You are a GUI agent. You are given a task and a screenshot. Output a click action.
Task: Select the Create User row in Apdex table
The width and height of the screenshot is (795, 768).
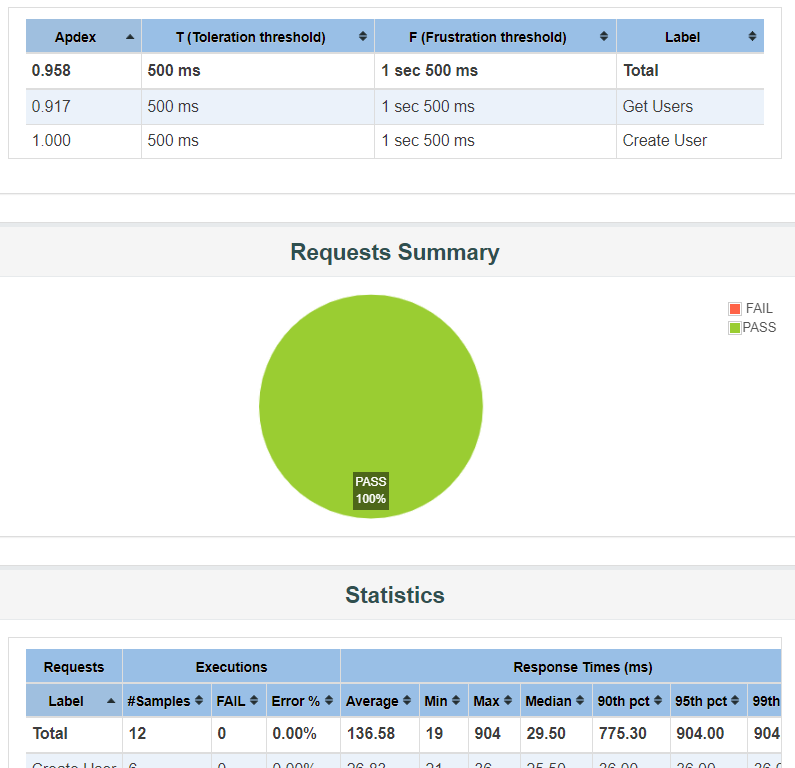[x=664, y=141]
